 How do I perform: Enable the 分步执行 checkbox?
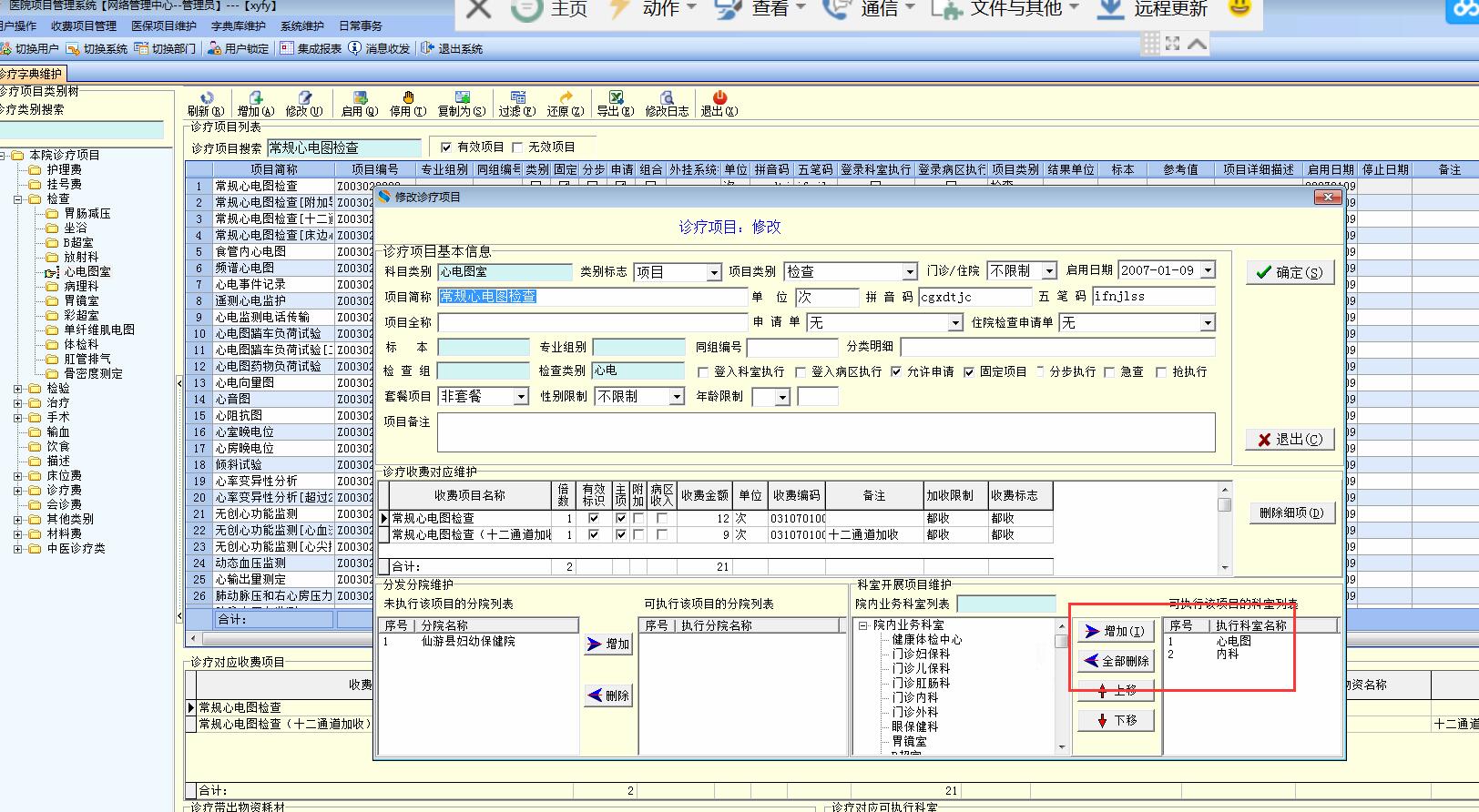pos(1038,371)
